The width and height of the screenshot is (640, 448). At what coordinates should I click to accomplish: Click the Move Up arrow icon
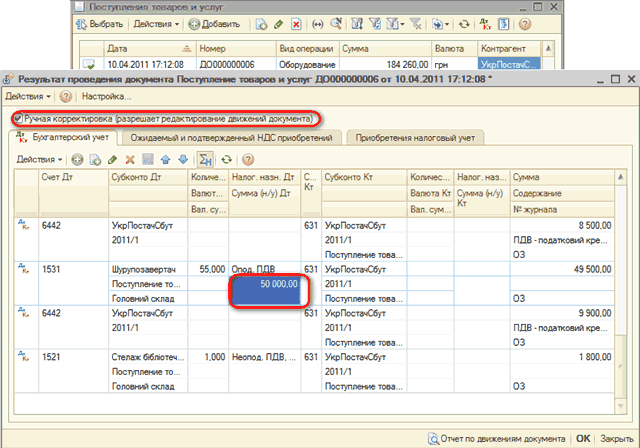tap(166, 160)
